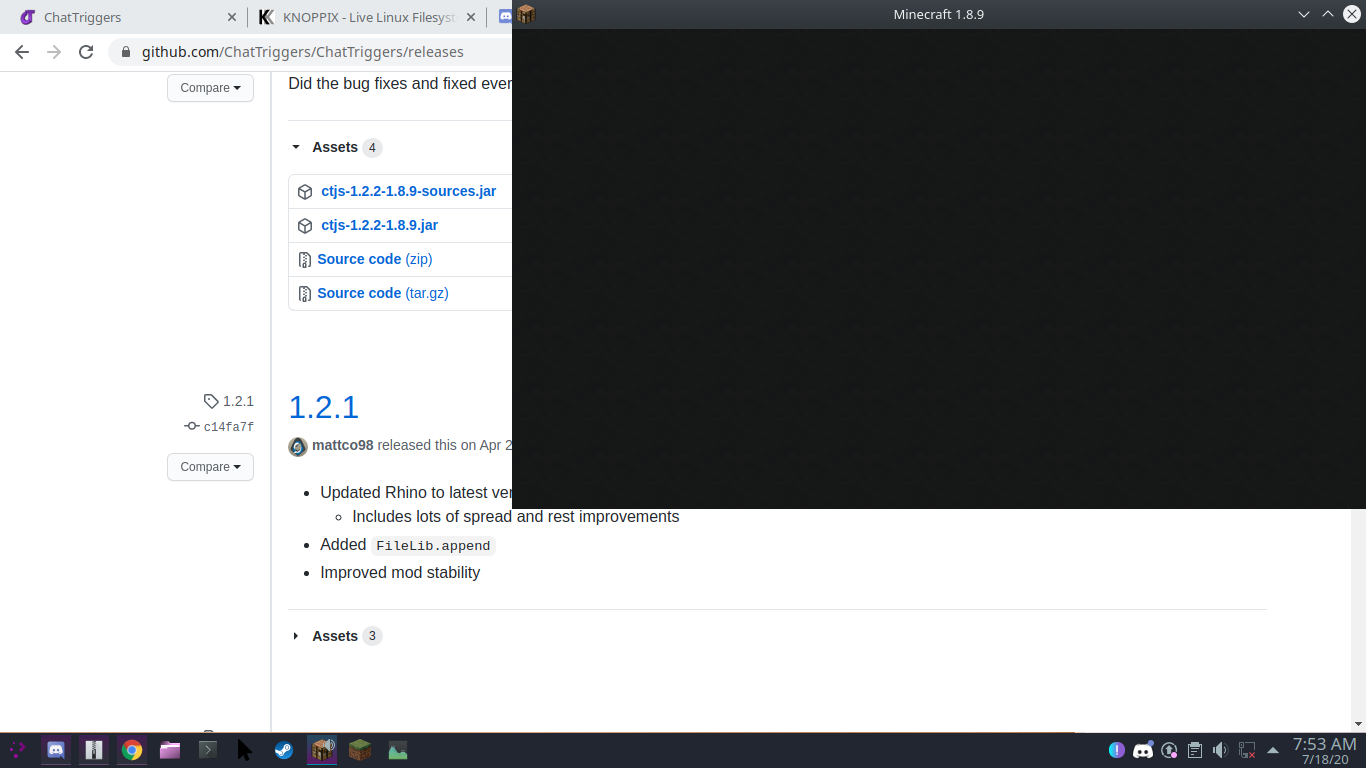The height and width of the screenshot is (768, 1366).
Task: Collapse the Assets 4 section
Action: coord(296,147)
